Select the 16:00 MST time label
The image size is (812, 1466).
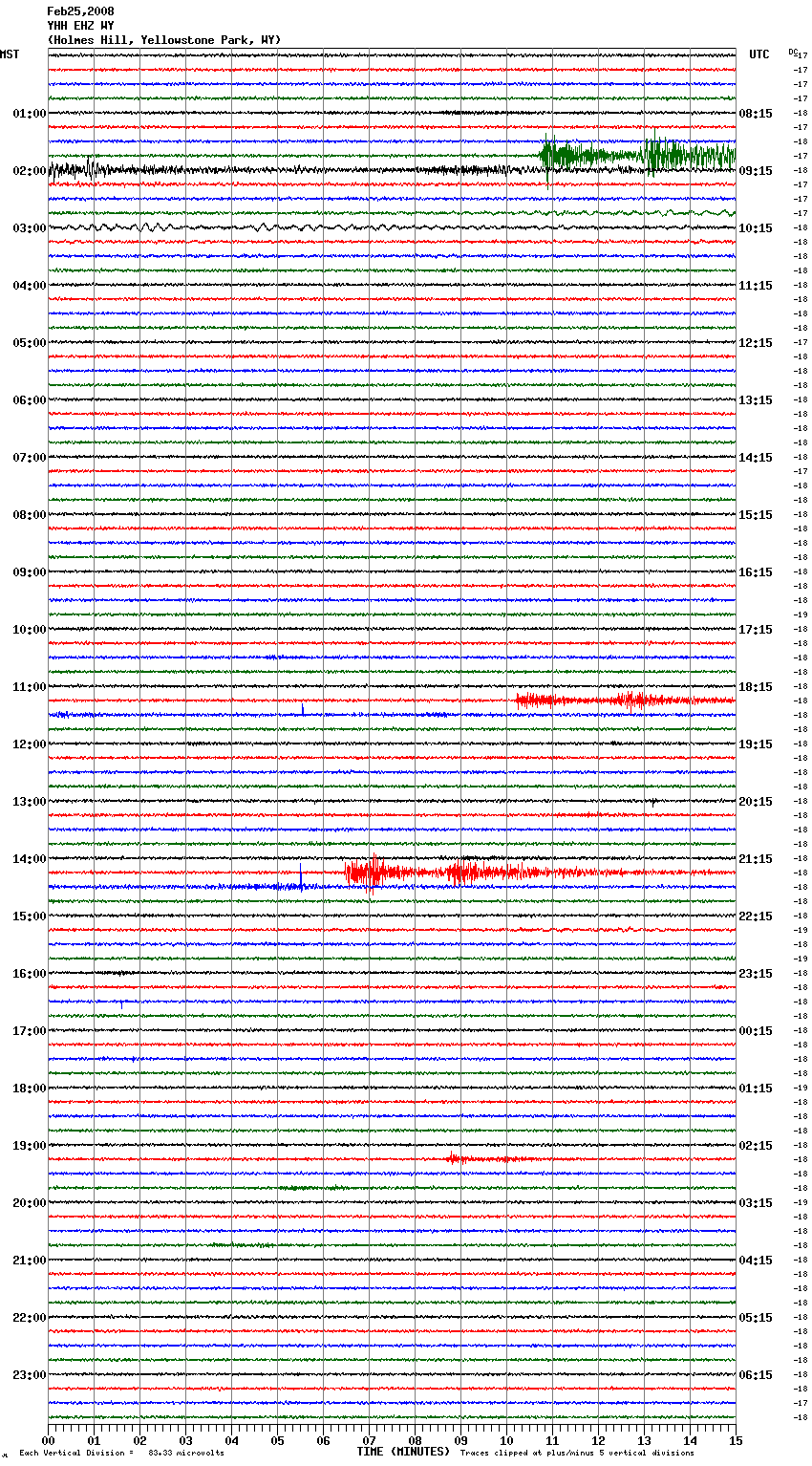30,974
